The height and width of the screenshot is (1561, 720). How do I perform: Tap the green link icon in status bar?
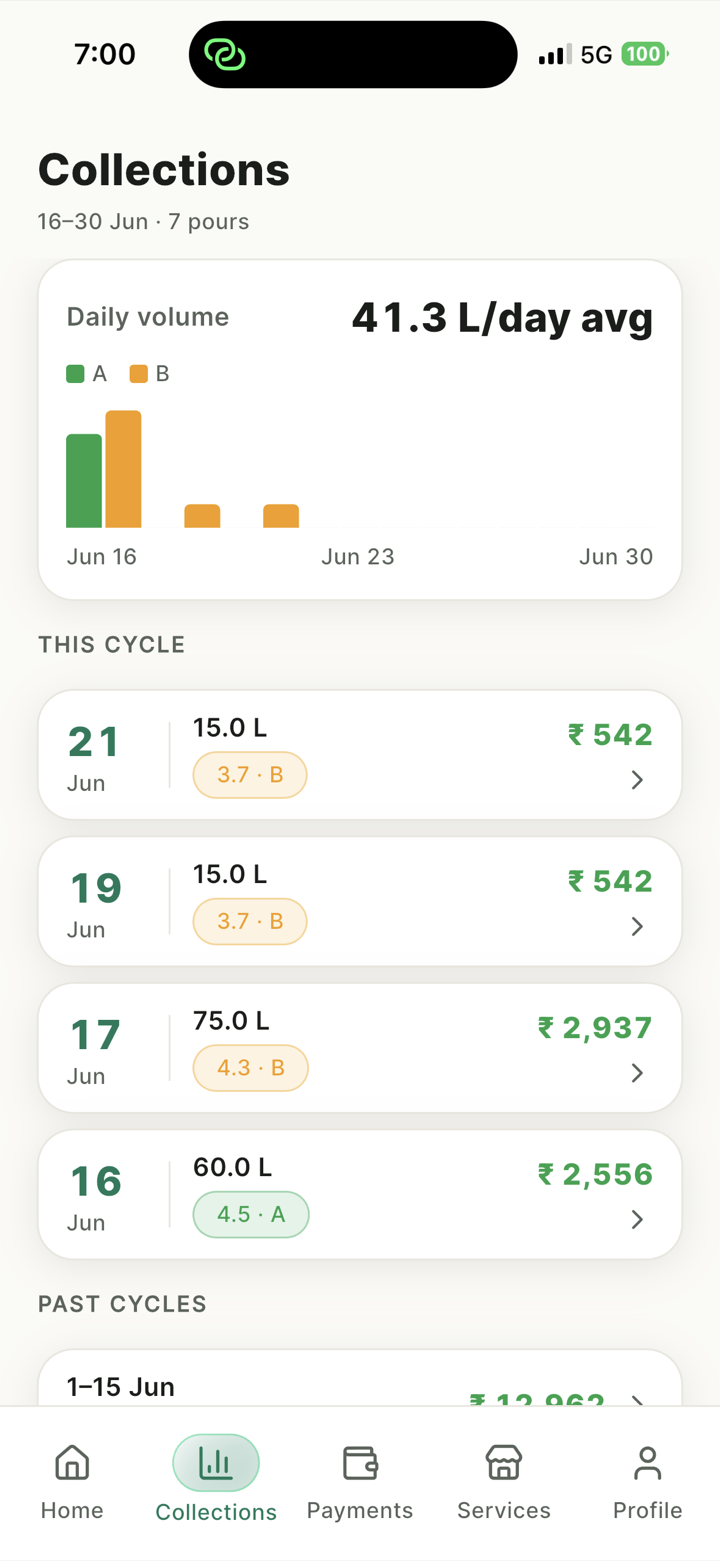click(225, 54)
